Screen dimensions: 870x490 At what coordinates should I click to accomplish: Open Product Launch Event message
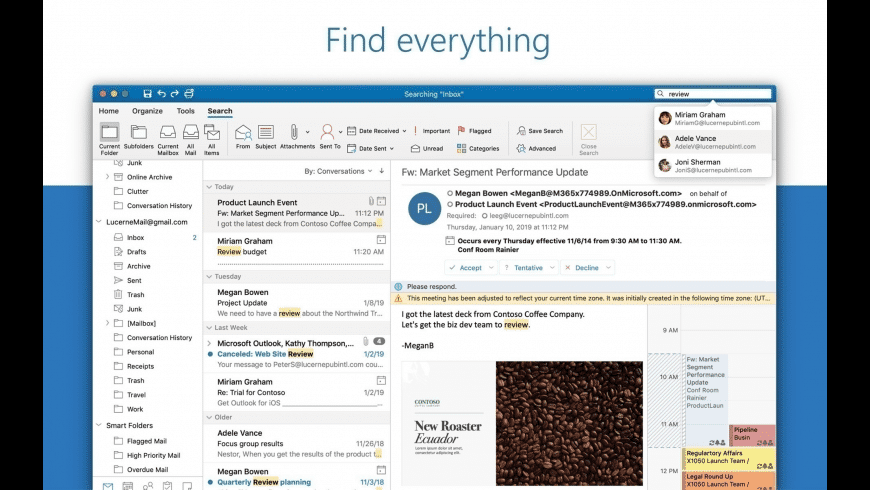tap(297, 213)
